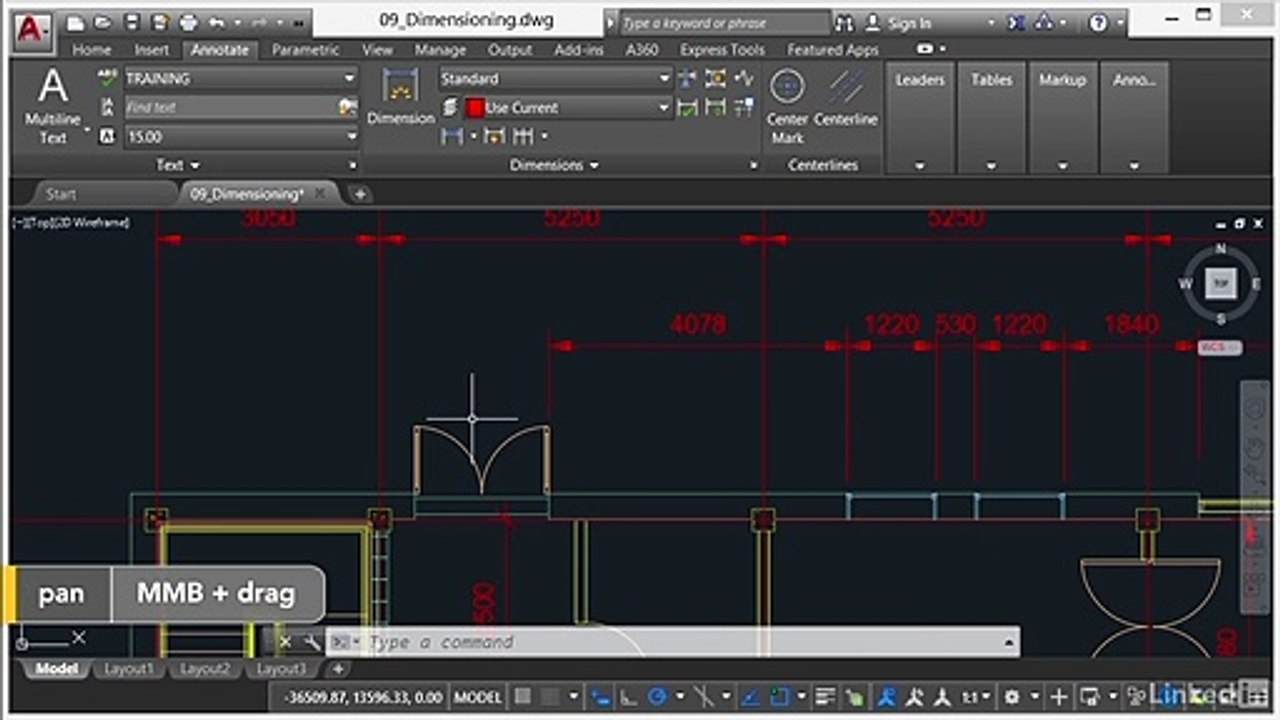
Task: Click the Adjust Space dimension icon
Action: click(716, 78)
